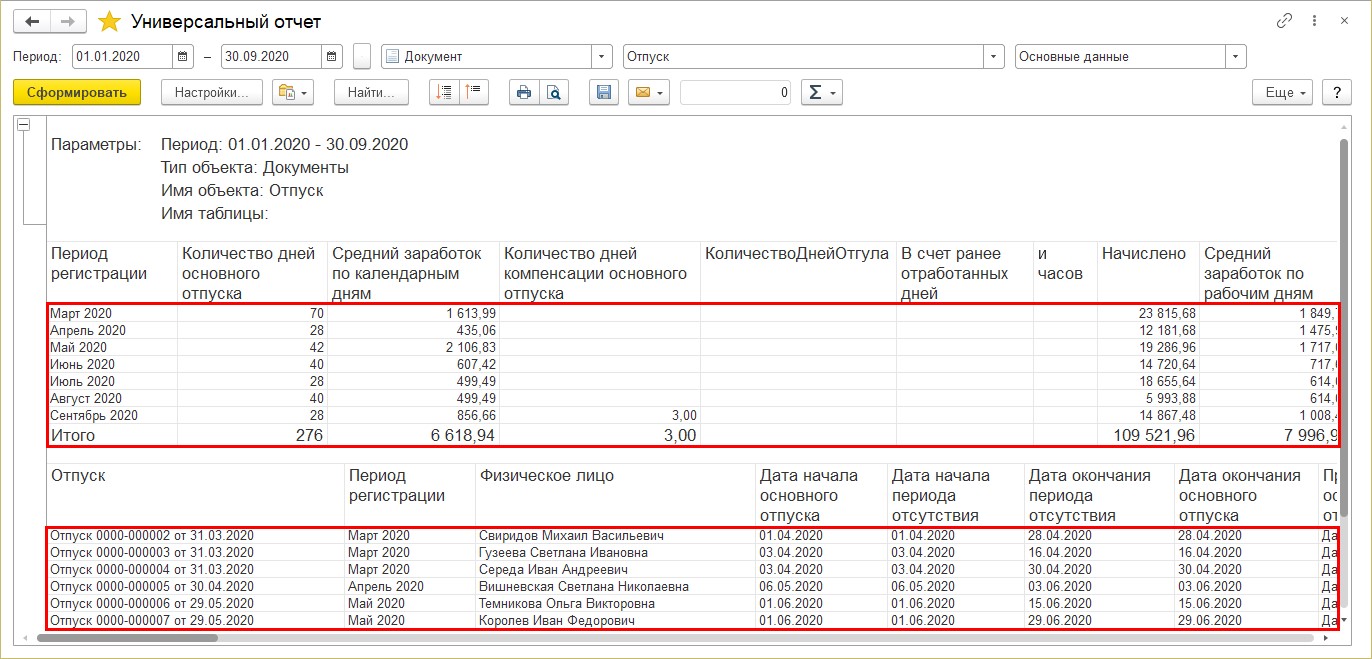The image size is (1372, 659).
Task: Collapse all report groups icon
Action: coord(473,92)
